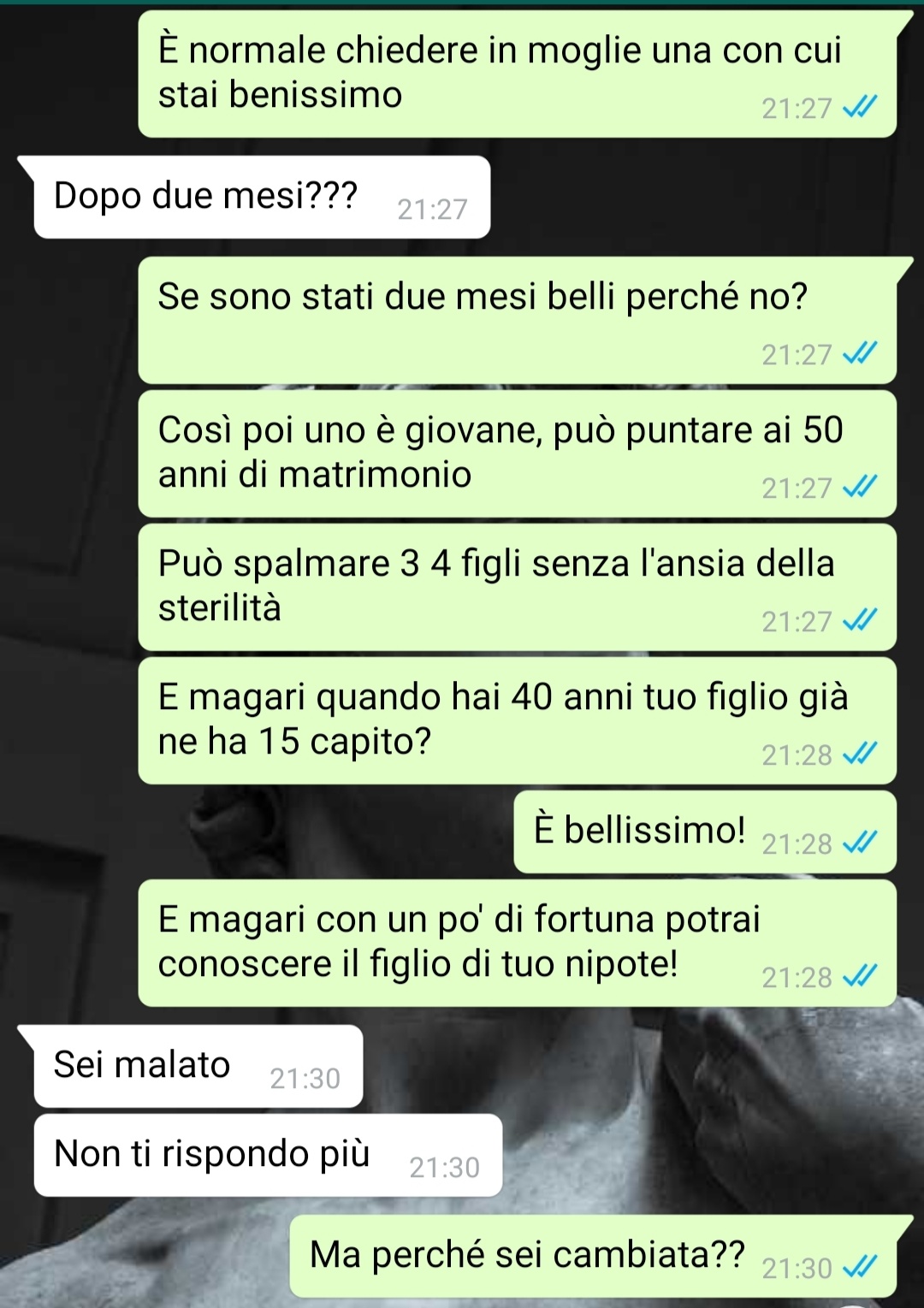Tap read ticks on 'È normale chiedere in moglie' message
The width and height of the screenshot is (924, 1308).
tap(860, 107)
